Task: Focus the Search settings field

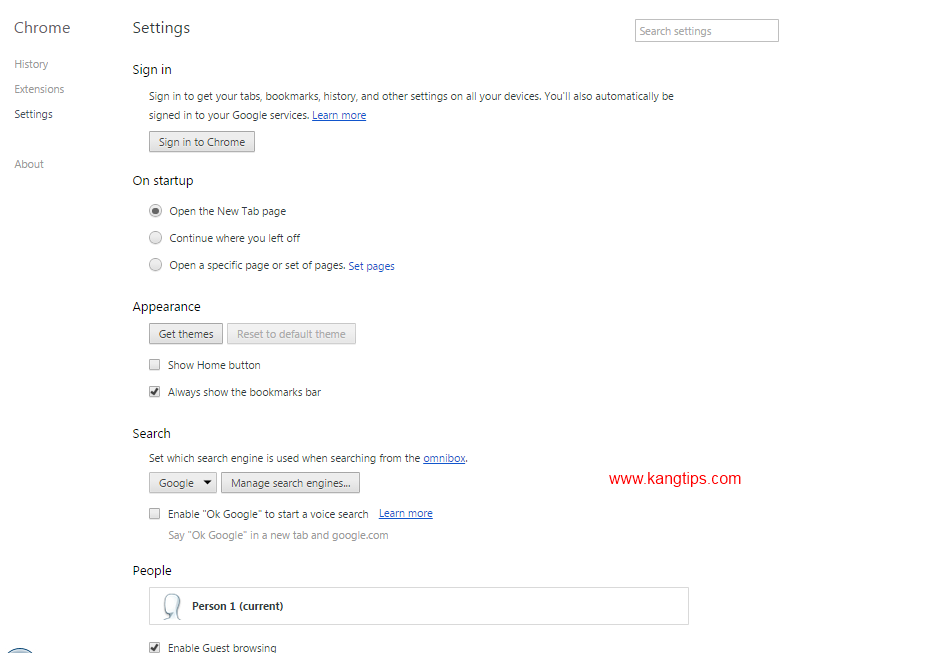Action: (x=706, y=31)
